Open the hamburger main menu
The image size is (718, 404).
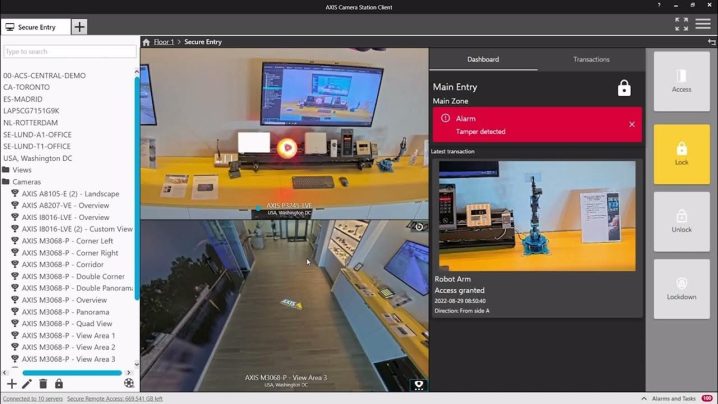[703, 24]
